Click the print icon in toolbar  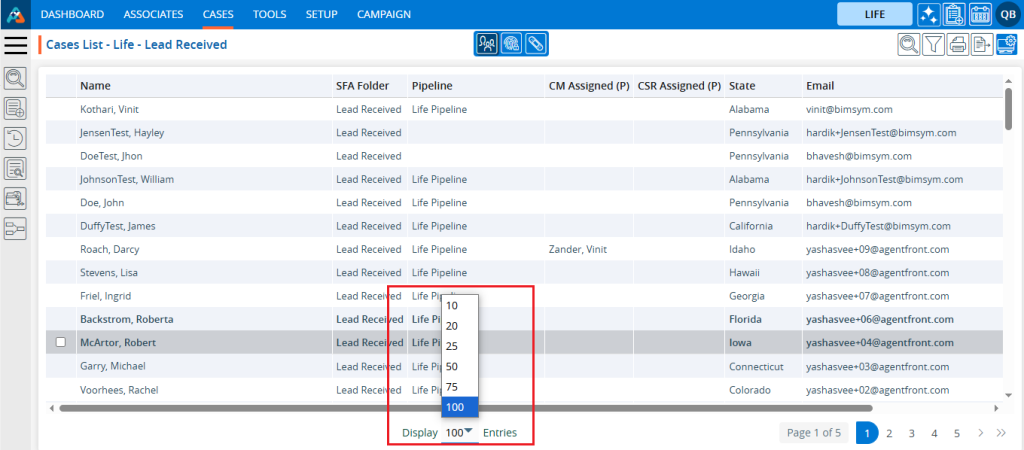pyautogui.click(x=958, y=44)
